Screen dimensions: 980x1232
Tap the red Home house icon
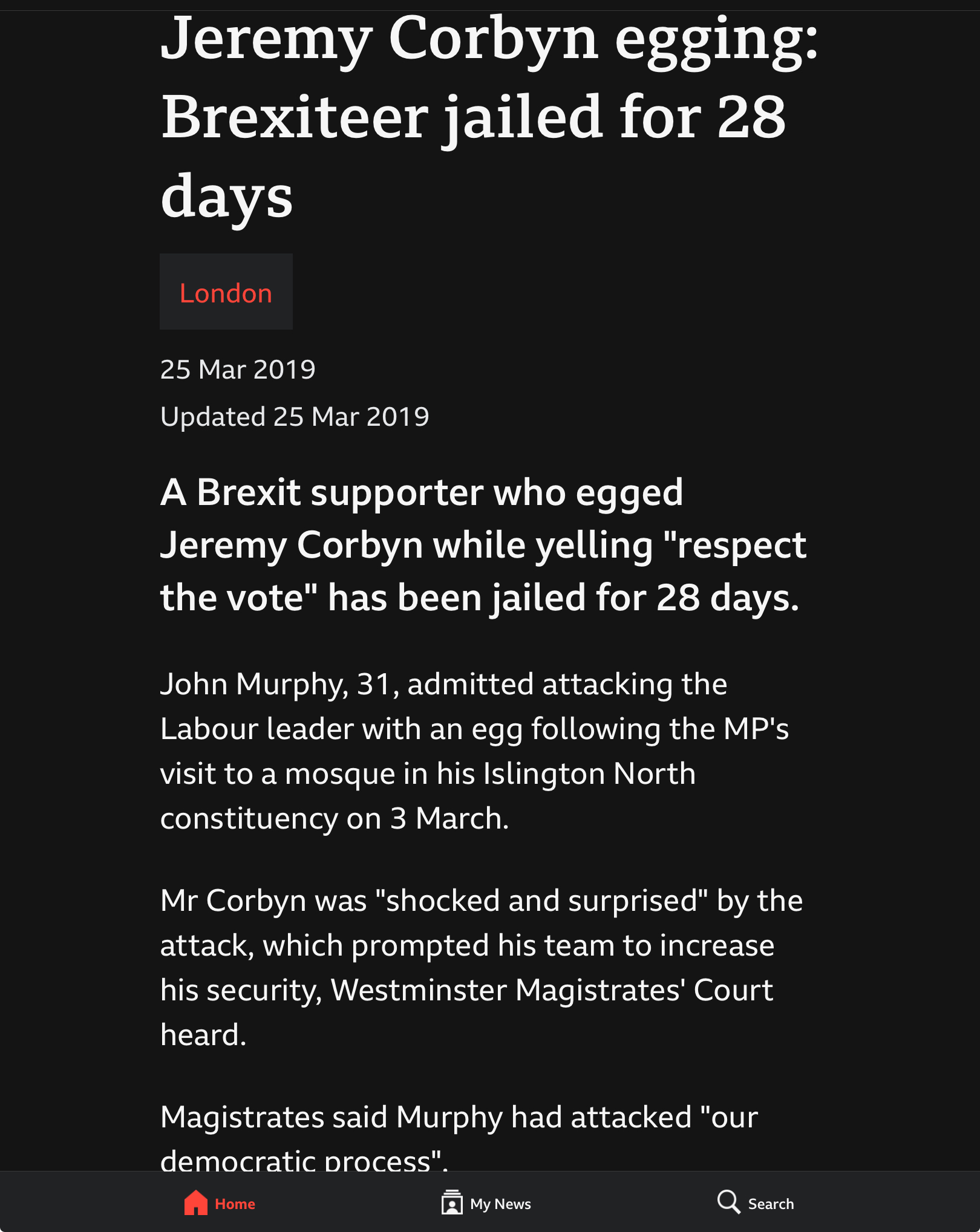pos(196,1202)
